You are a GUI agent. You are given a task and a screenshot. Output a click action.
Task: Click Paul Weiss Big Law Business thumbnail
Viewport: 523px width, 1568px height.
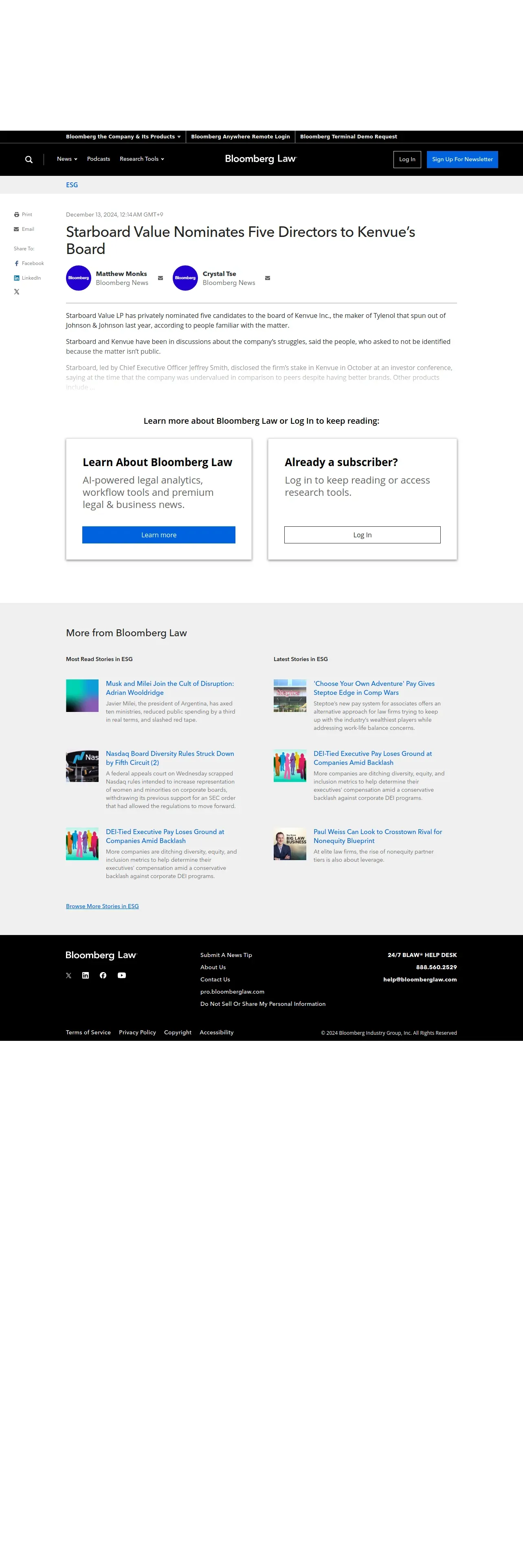tap(290, 844)
